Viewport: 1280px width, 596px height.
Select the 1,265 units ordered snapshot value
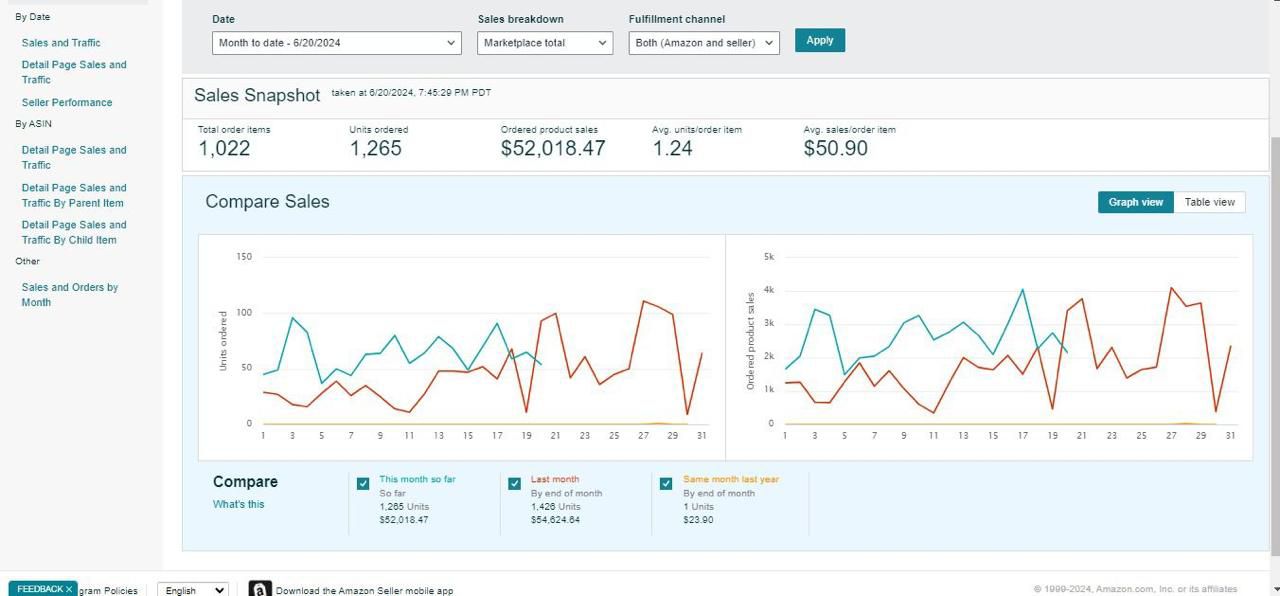coord(375,149)
